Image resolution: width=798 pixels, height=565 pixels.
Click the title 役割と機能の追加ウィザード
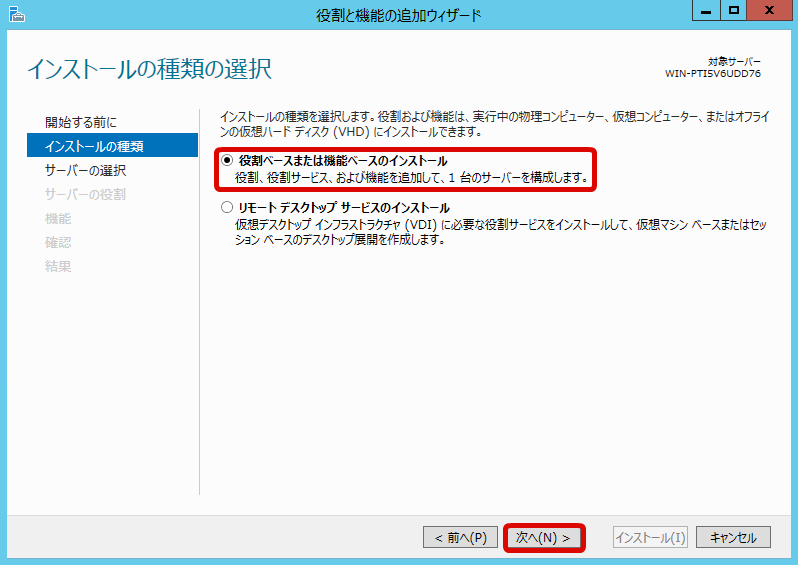(398, 15)
